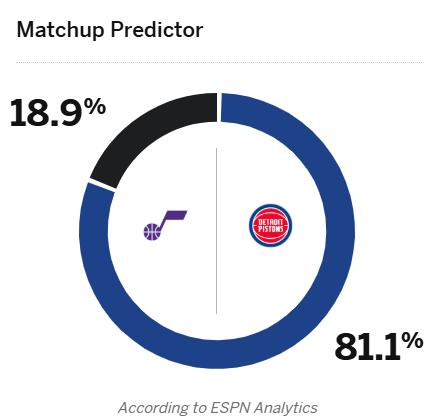The image size is (429, 420).
Task: Select the Detroit Pistons logo
Action: click(271, 226)
